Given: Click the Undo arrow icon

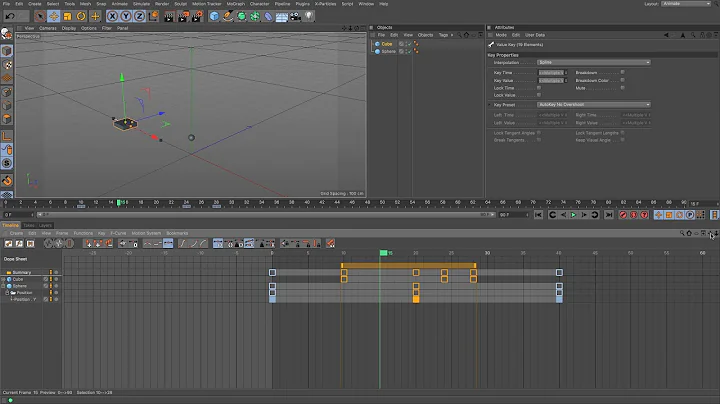Looking at the screenshot, I should pyautogui.click(x=10, y=16).
